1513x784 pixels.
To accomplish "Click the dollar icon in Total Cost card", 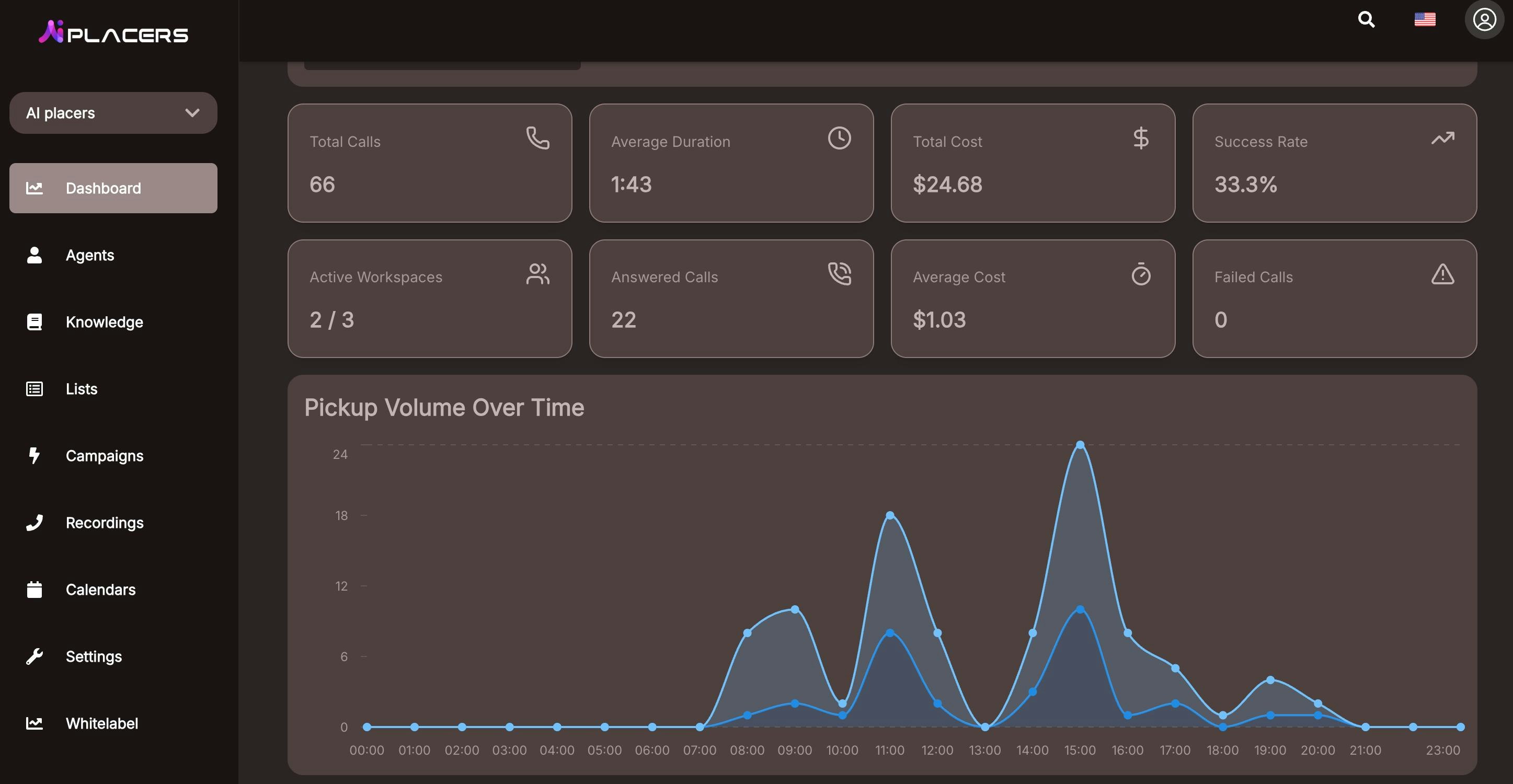I will click(1141, 138).
